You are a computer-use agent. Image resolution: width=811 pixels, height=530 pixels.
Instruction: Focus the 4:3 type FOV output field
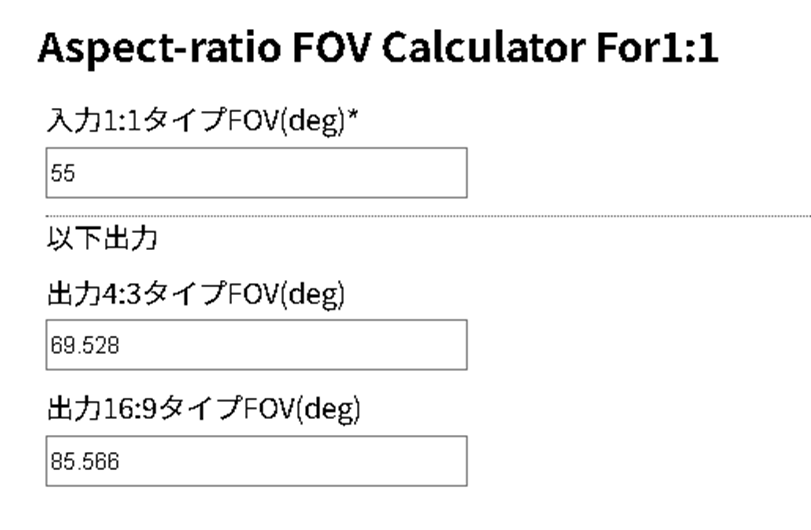(x=256, y=345)
